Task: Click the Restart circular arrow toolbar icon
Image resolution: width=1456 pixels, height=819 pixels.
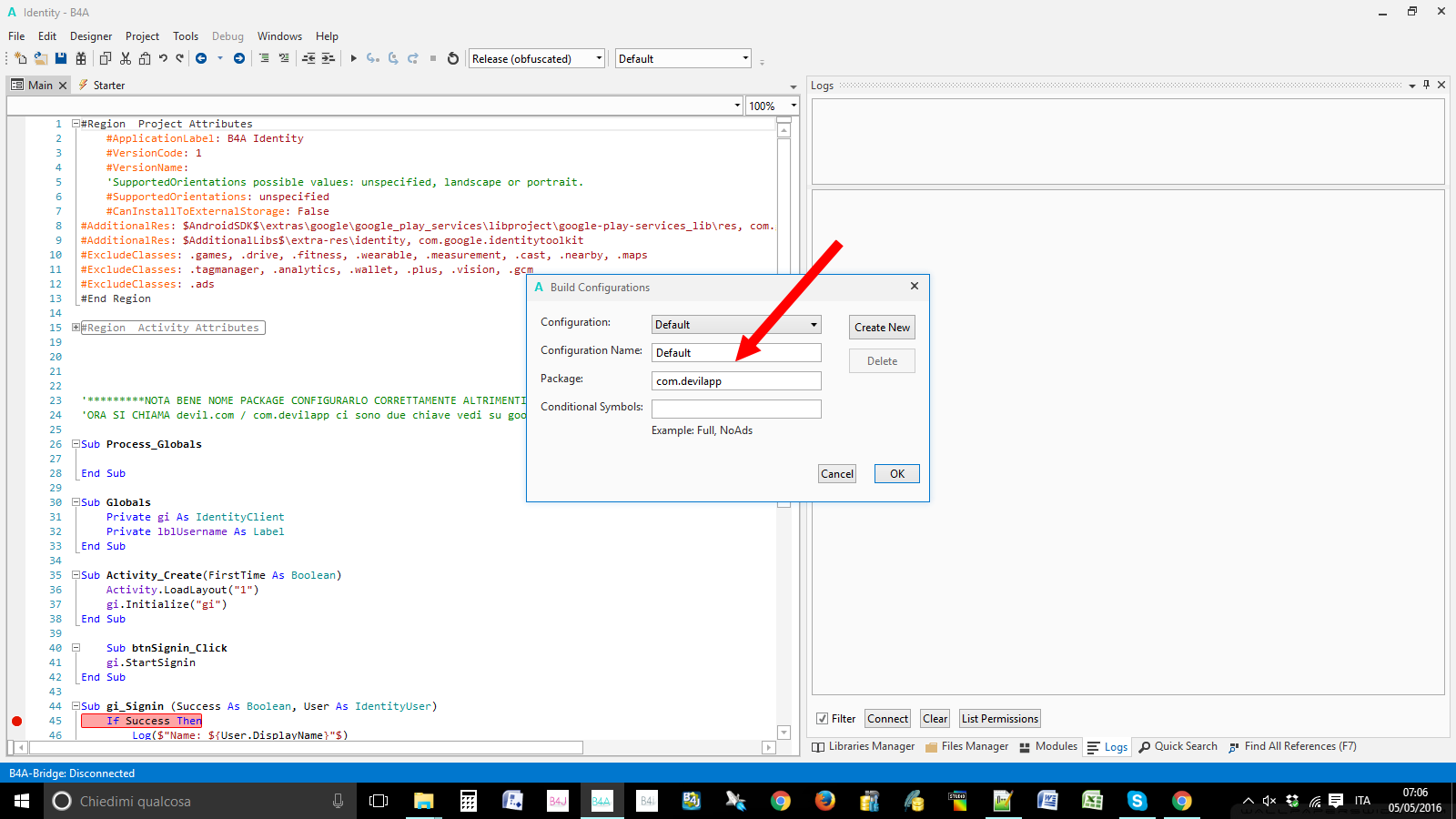Action: coord(453,58)
